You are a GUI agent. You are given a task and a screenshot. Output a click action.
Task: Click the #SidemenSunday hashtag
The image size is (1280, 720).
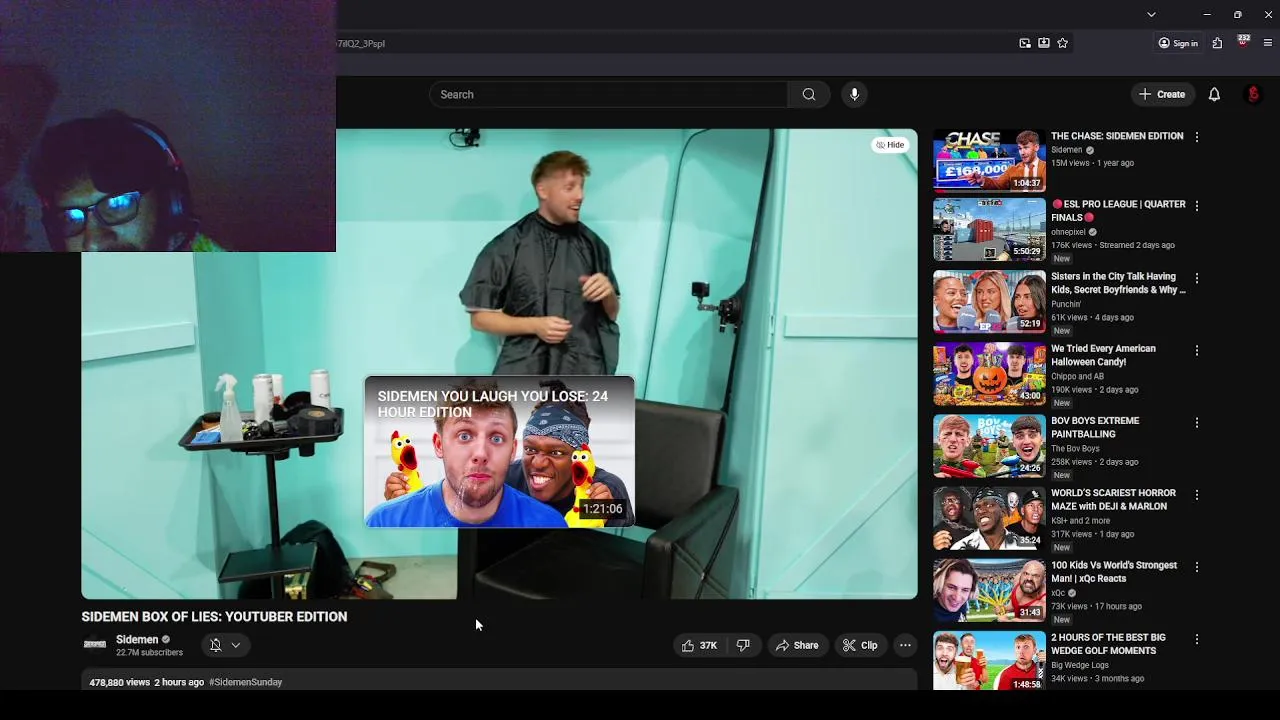(246, 682)
